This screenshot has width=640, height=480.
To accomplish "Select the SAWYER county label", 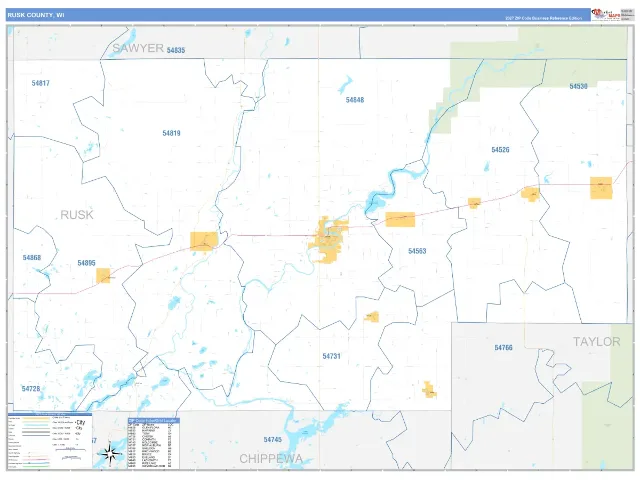I will (x=138, y=48).
